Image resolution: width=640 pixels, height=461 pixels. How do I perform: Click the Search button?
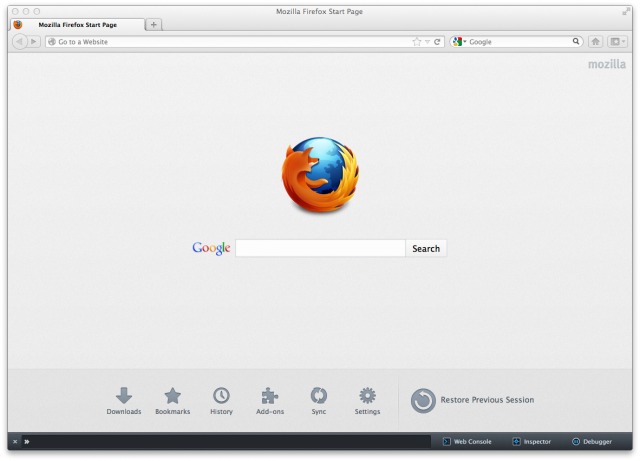(x=426, y=248)
